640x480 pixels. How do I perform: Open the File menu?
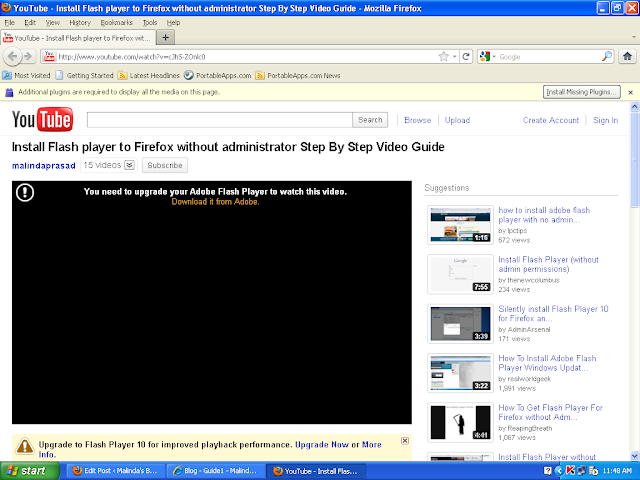pos(9,22)
